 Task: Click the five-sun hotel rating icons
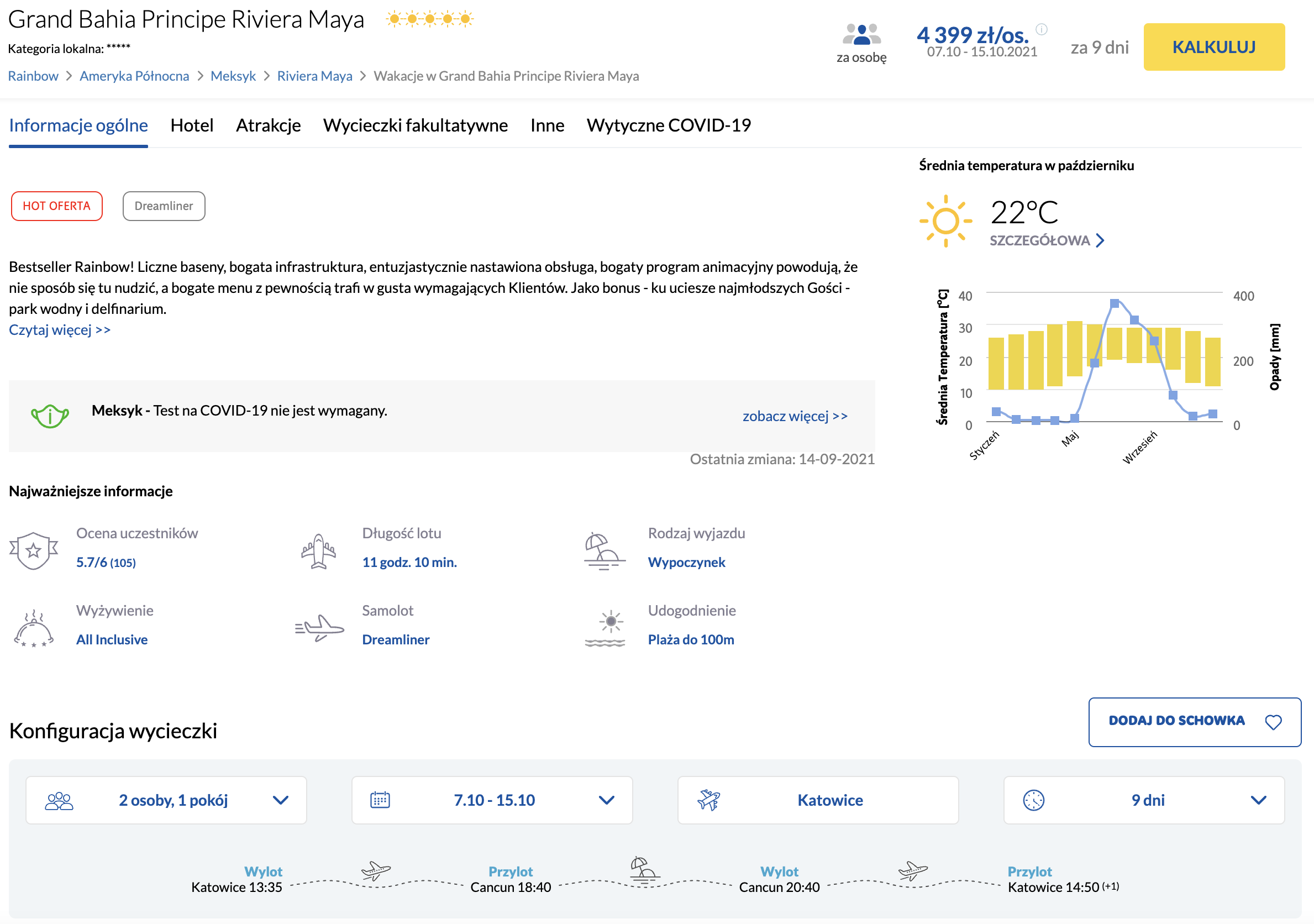(x=430, y=19)
